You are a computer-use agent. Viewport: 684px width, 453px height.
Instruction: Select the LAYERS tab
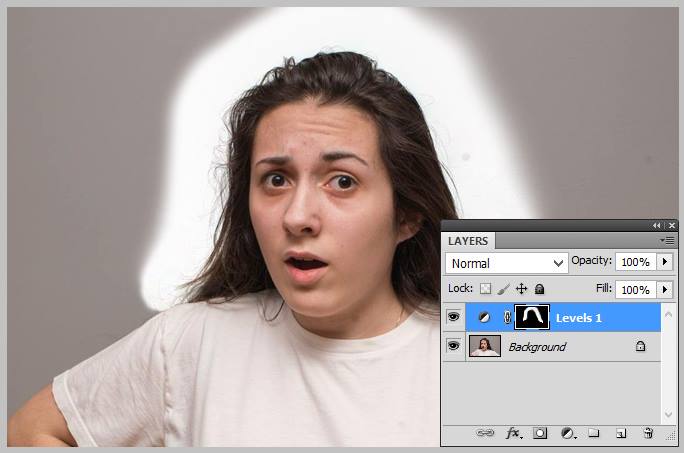click(x=468, y=241)
